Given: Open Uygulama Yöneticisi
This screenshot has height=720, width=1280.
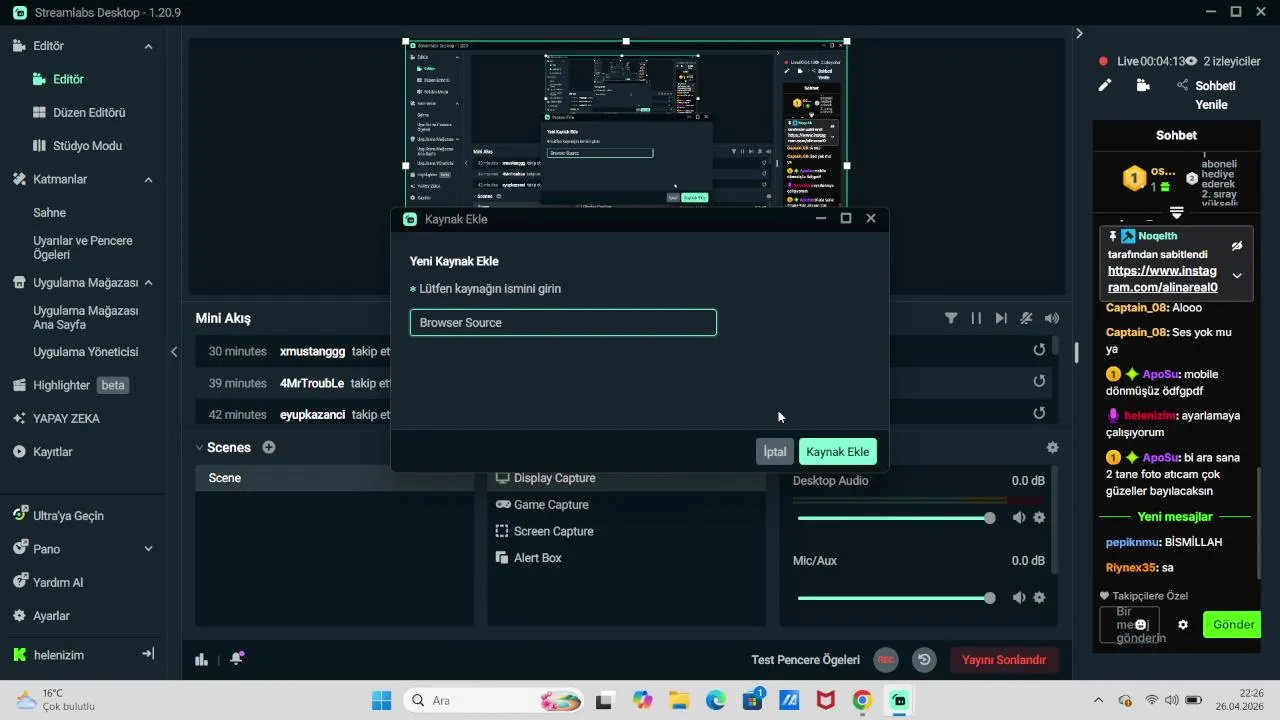Looking at the screenshot, I should pos(86,352).
